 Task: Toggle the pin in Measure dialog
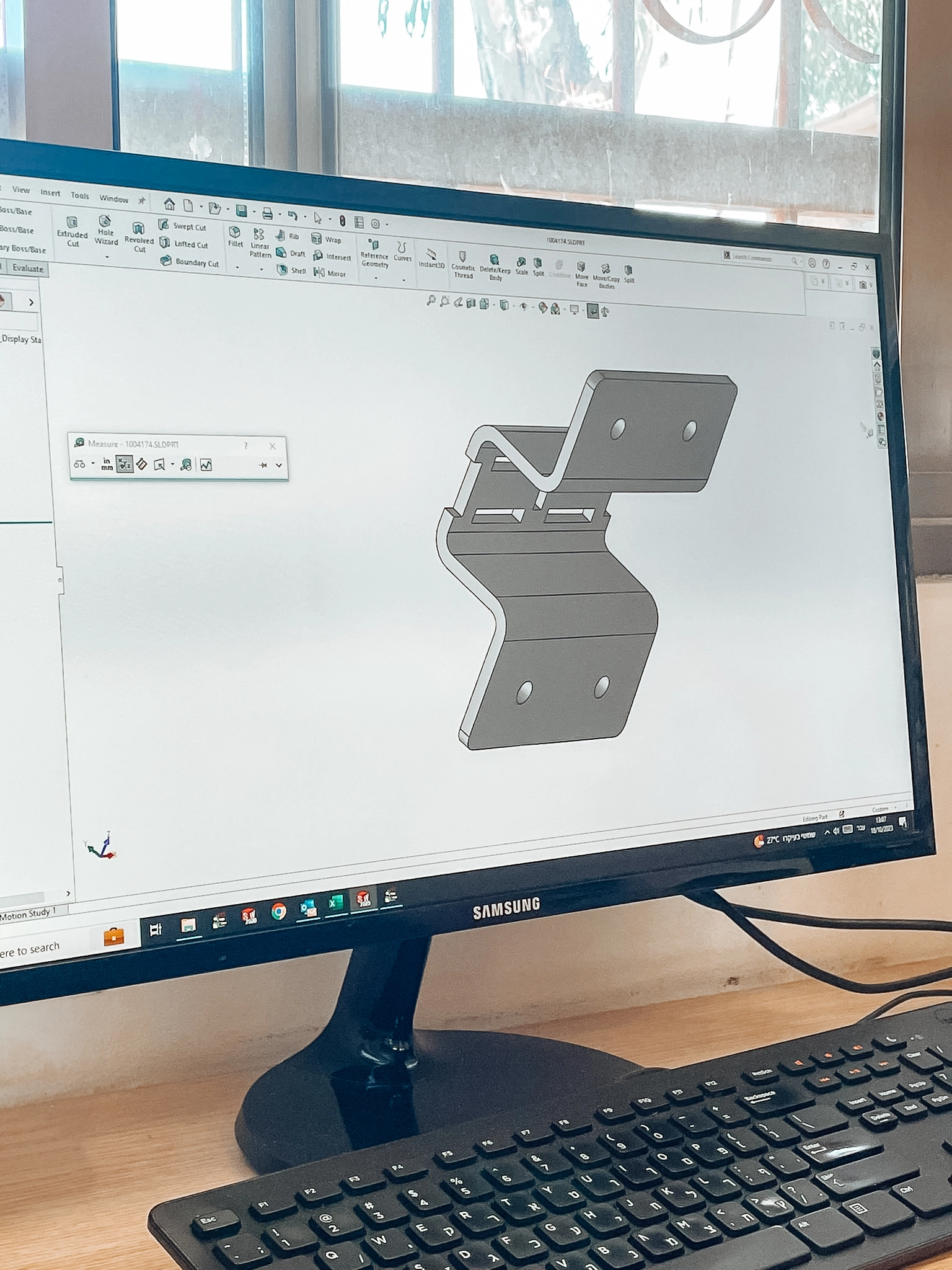(263, 465)
